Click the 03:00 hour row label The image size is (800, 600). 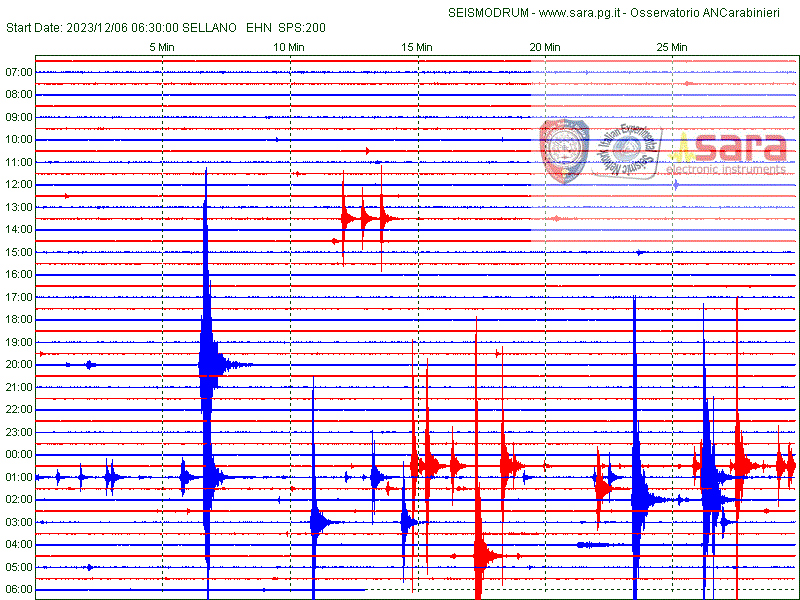coord(19,522)
